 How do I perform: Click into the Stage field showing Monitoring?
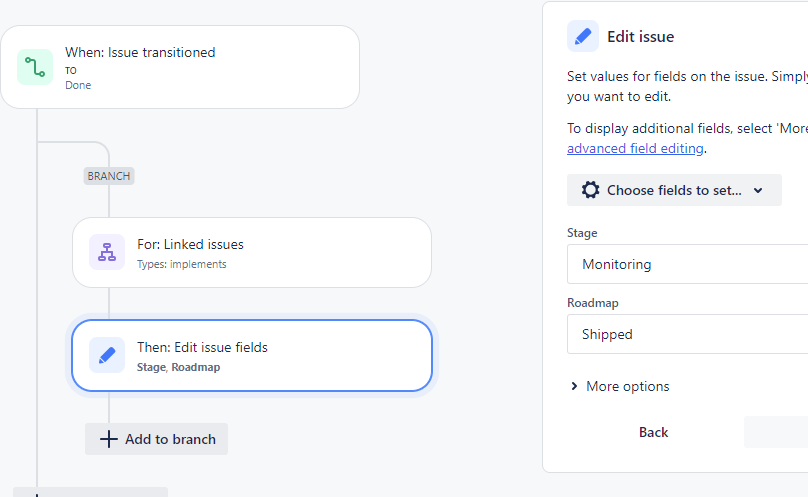pyautogui.click(x=690, y=264)
